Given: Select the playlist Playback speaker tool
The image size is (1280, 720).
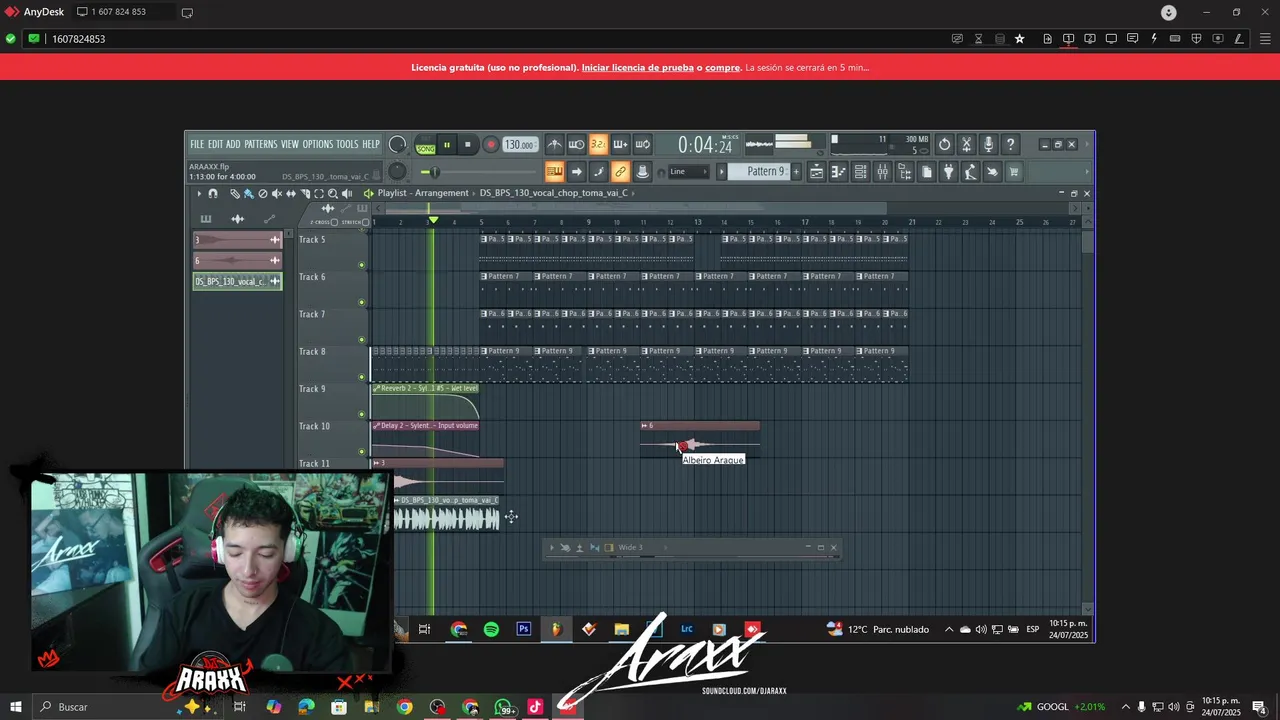Looking at the screenshot, I should point(347,194).
